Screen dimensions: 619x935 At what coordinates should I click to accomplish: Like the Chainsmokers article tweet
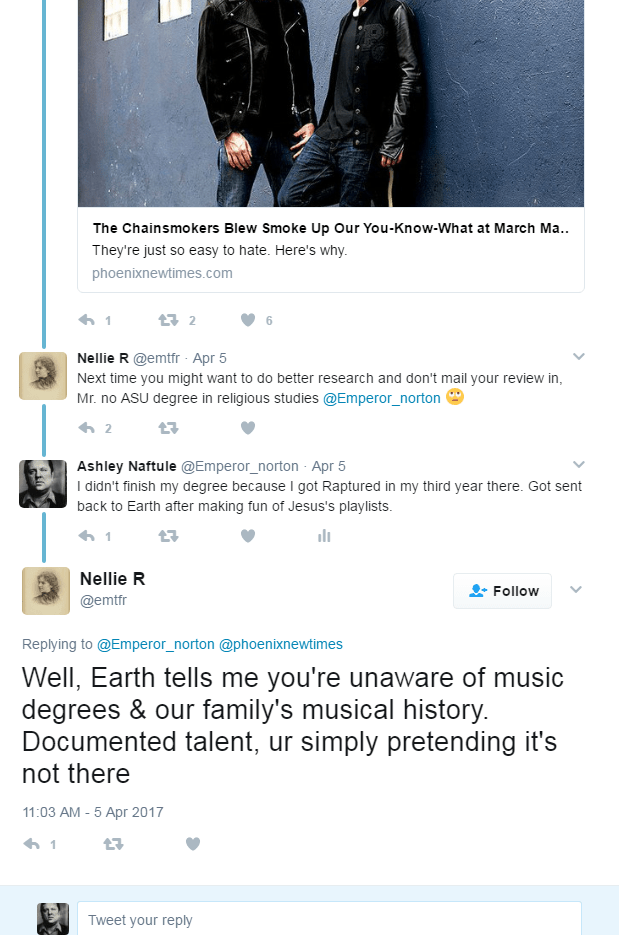248,320
